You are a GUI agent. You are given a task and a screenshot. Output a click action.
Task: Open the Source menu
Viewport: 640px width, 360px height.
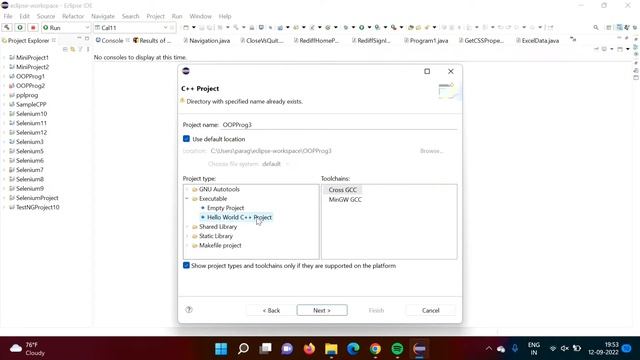pyautogui.click(x=46, y=16)
